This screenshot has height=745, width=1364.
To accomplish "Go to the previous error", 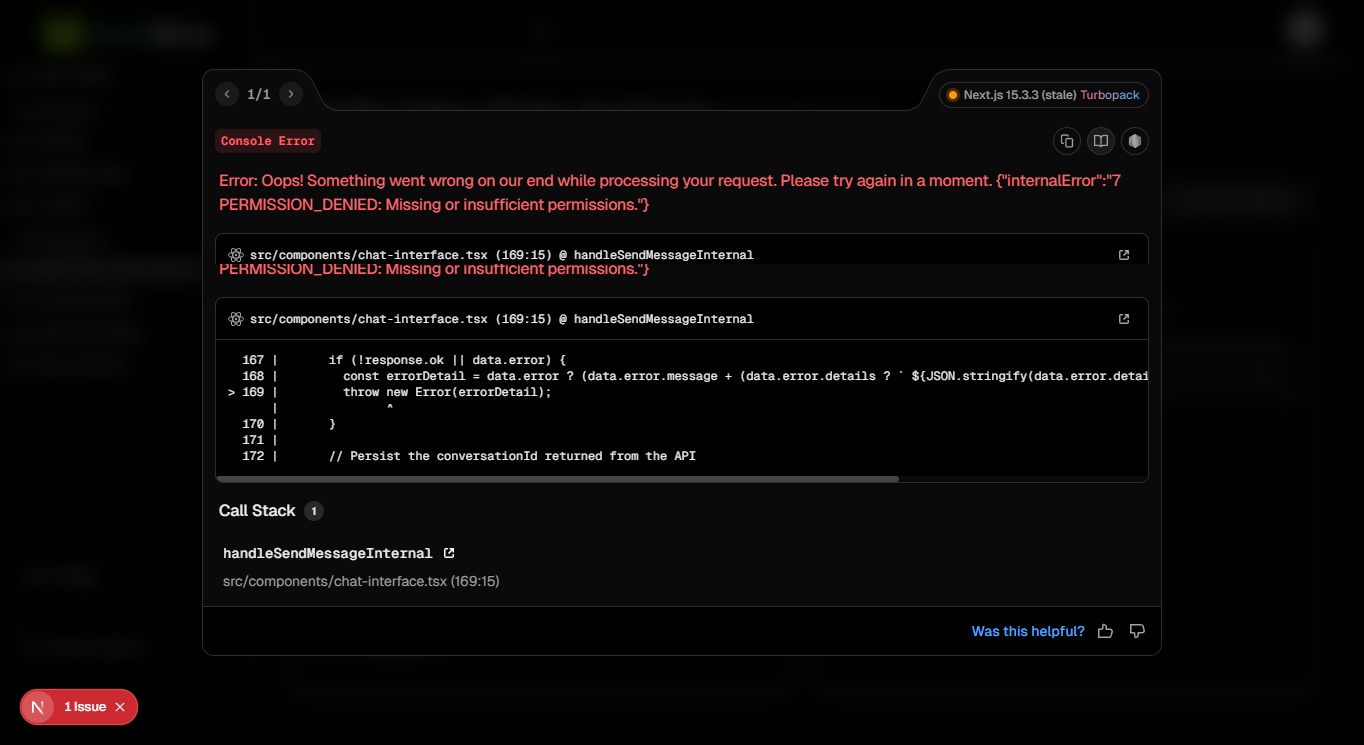I will point(227,94).
